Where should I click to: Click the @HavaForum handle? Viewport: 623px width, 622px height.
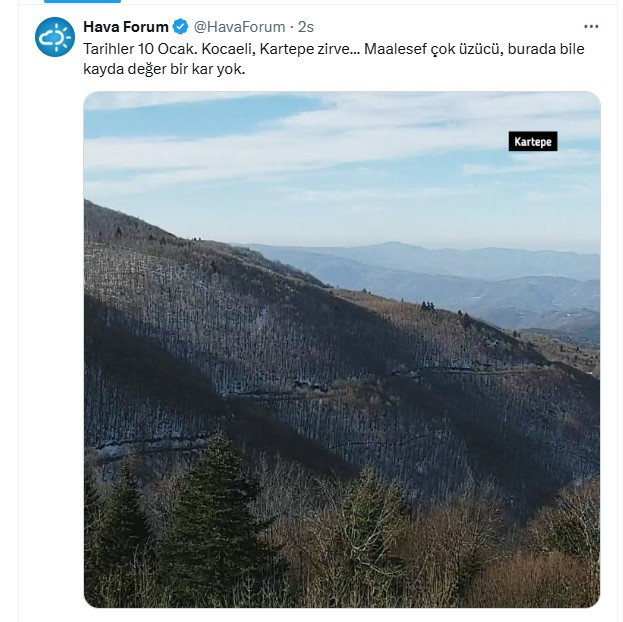[x=238, y=26]
